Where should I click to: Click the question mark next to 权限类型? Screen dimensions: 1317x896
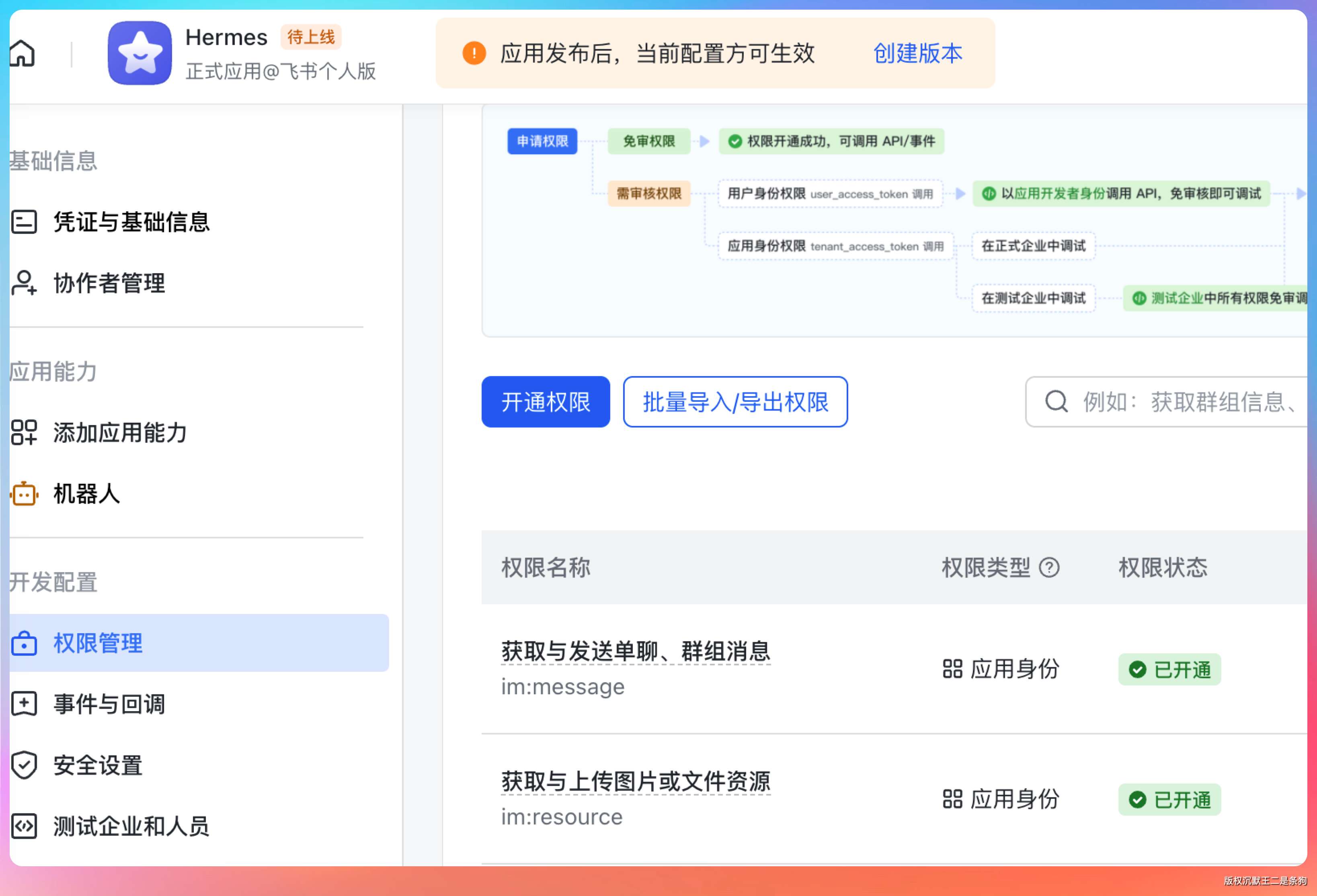click(1049, 567)
